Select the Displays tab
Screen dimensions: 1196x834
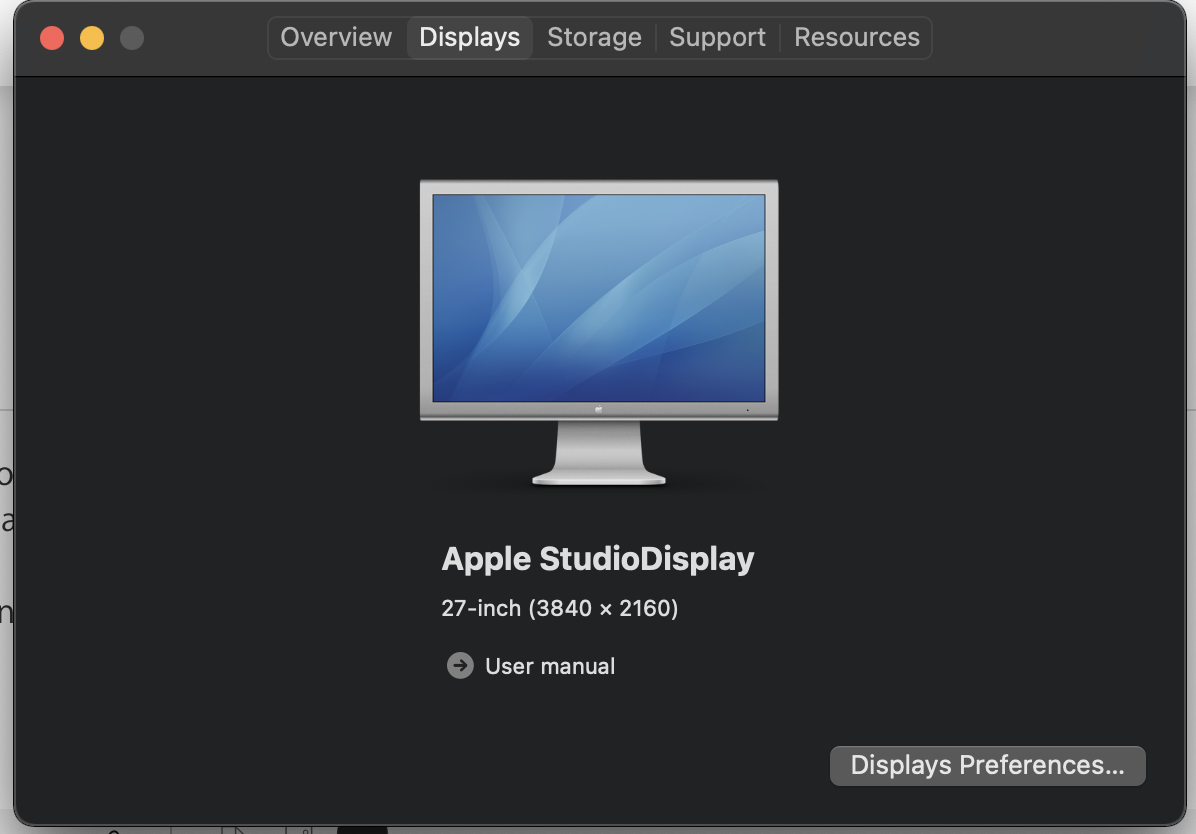470,37
